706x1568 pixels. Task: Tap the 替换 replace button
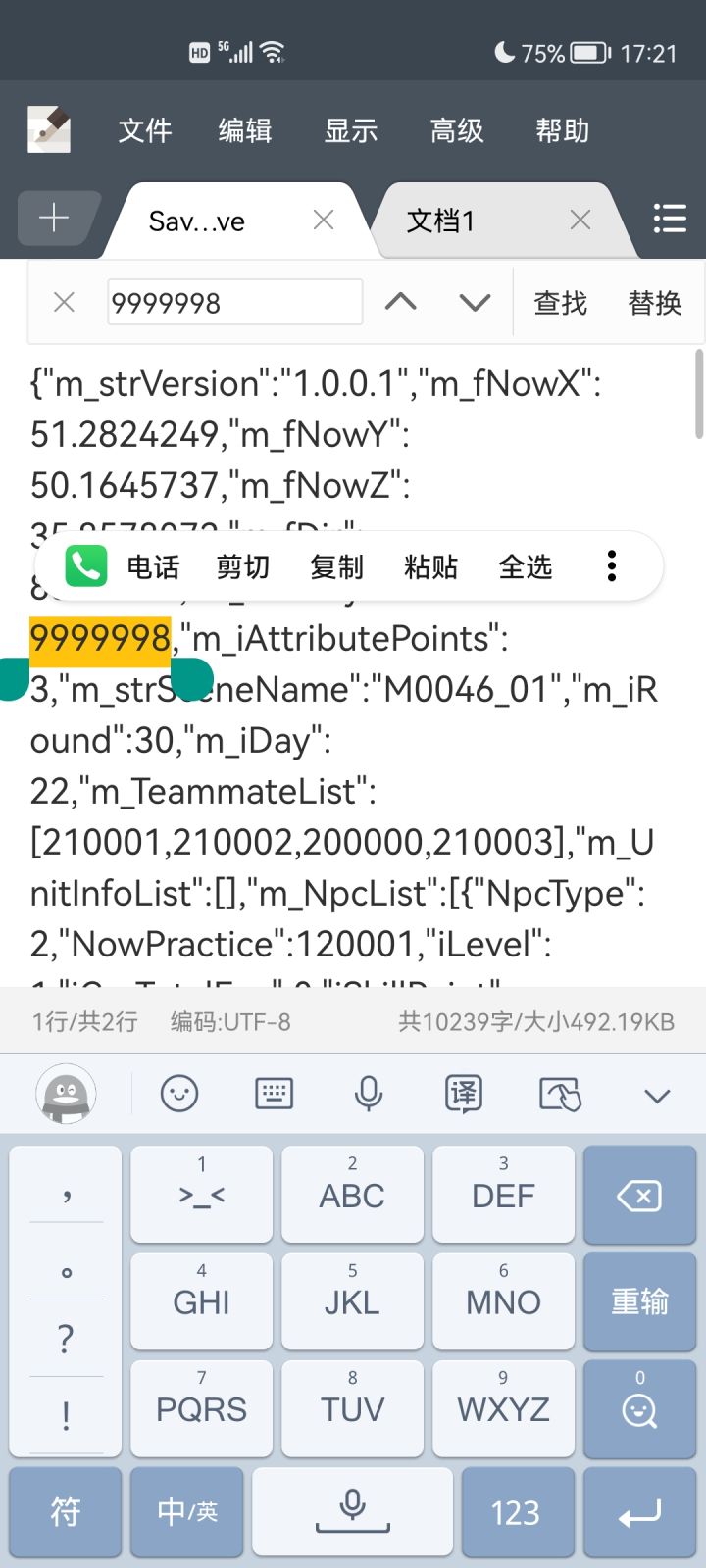point(655,303)
